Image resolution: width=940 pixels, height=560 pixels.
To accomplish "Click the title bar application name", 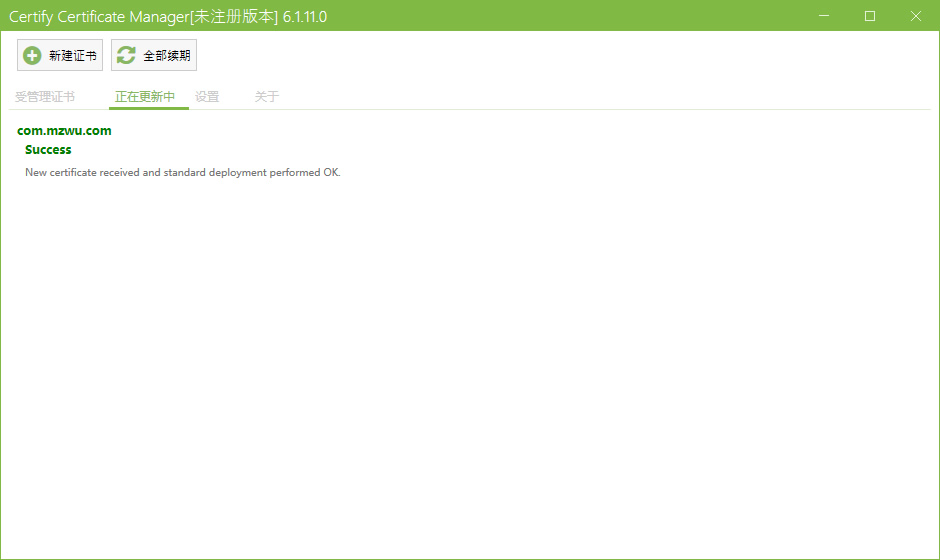I will click(99, 17).
